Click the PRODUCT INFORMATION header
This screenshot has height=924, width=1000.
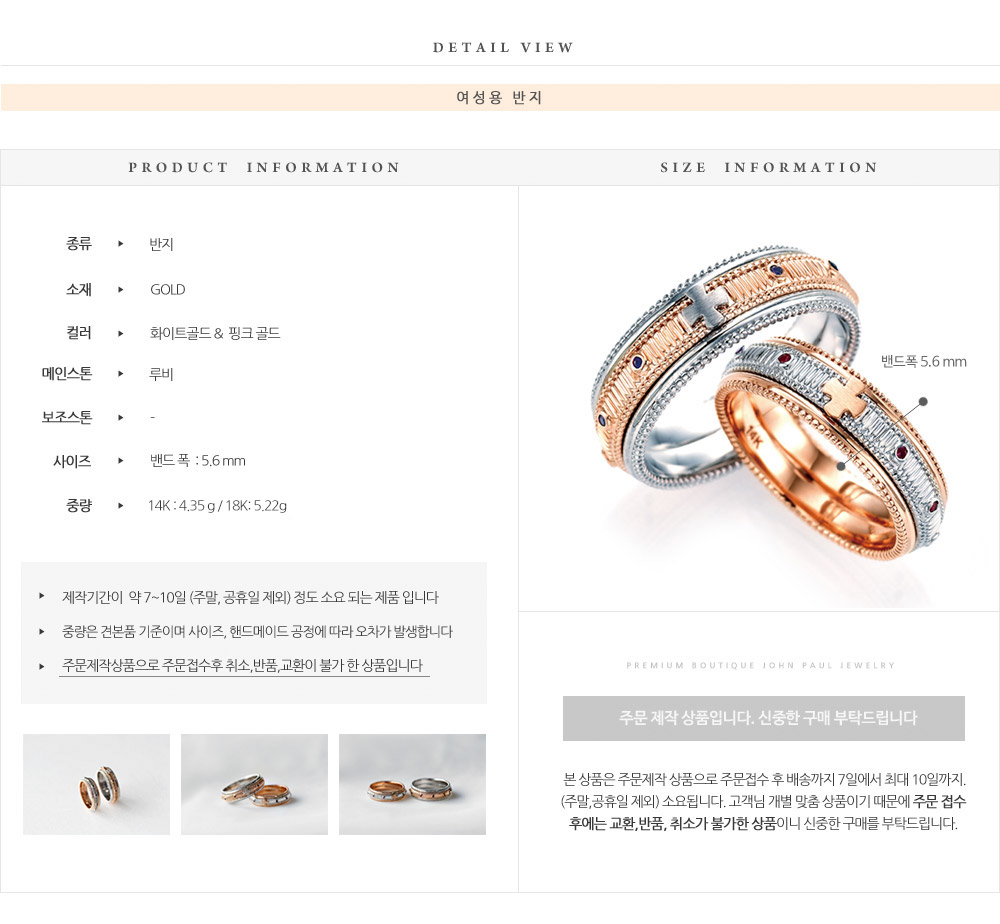tap(264, 168)
